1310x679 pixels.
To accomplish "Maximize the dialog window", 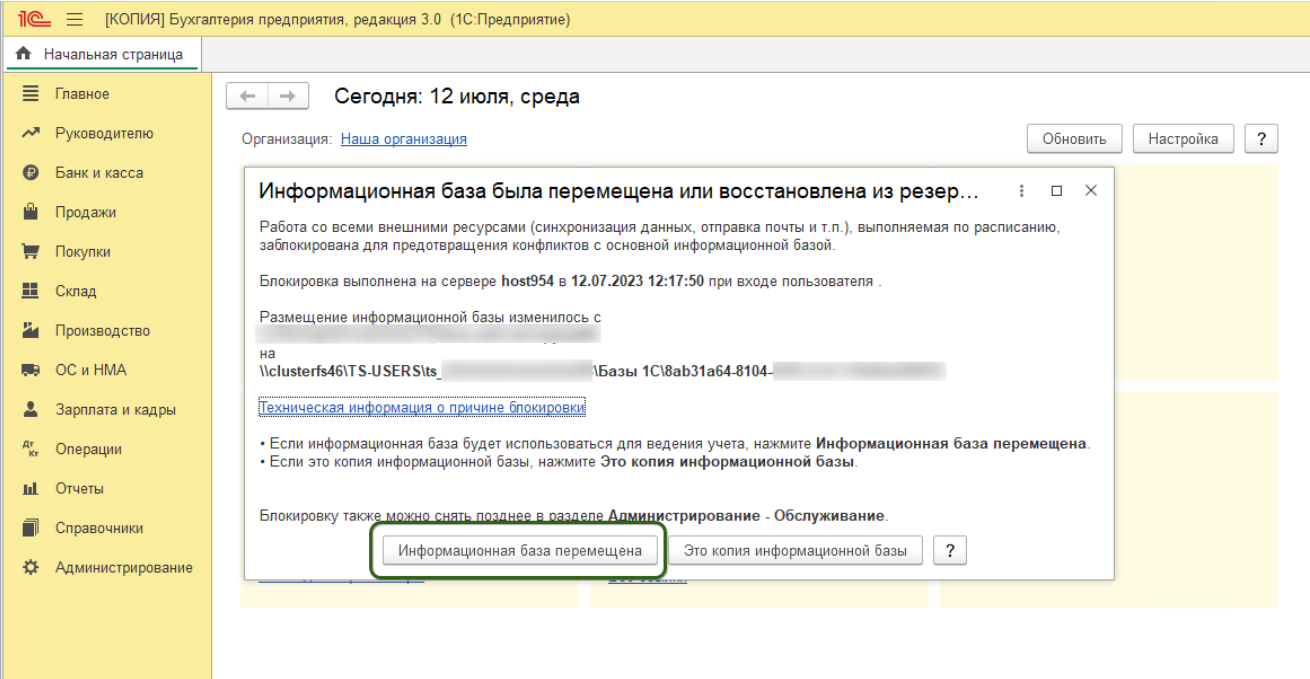I will tap(1056, 190).
